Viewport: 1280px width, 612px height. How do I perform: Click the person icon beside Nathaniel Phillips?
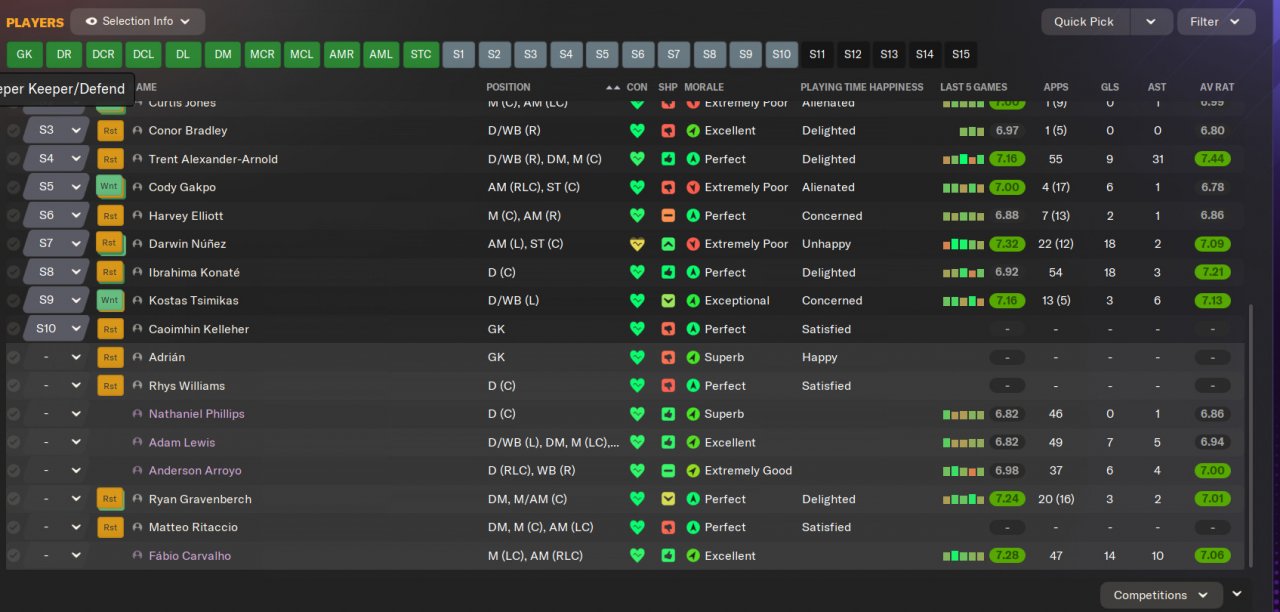[137, 414]
